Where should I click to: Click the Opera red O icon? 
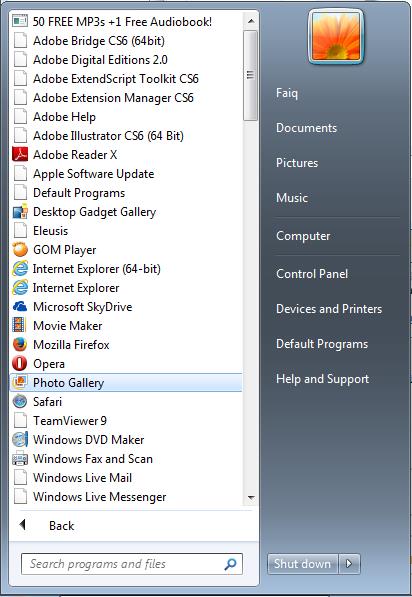20,364
